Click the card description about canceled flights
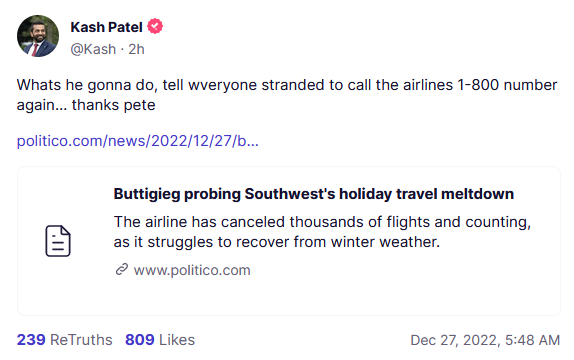574x360 pixels. [x=322, y=232]
